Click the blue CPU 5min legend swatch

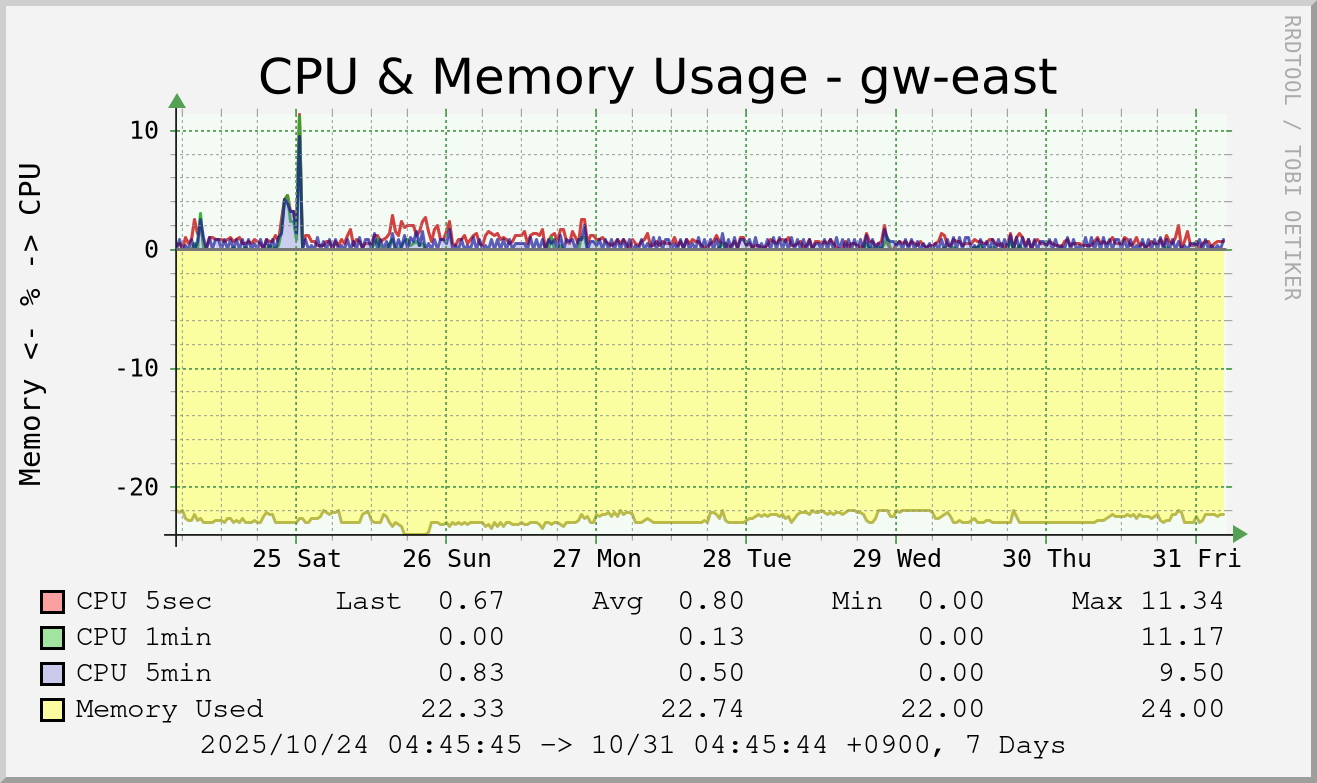(x=52, y=674)
